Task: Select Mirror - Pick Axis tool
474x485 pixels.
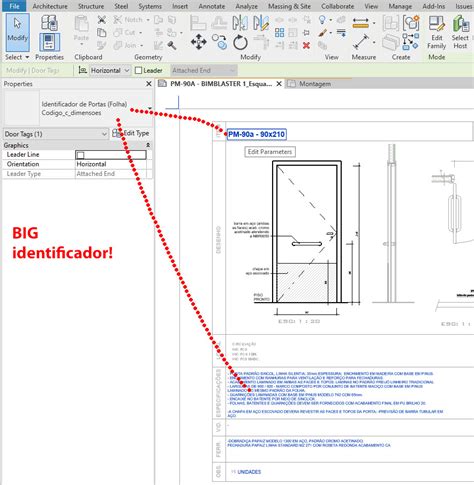Action: 240,23
